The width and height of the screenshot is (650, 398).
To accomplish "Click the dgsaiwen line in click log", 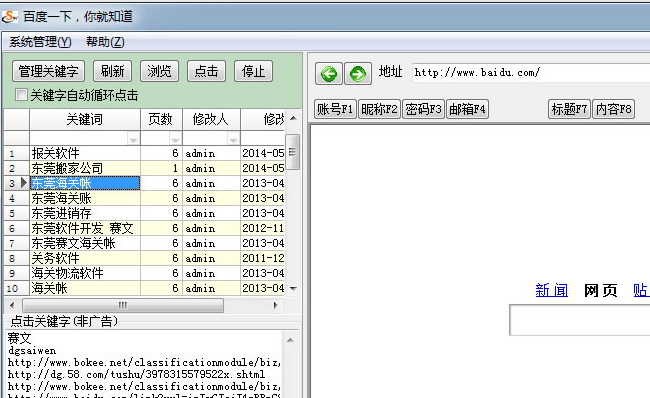I will pos(32,351).
